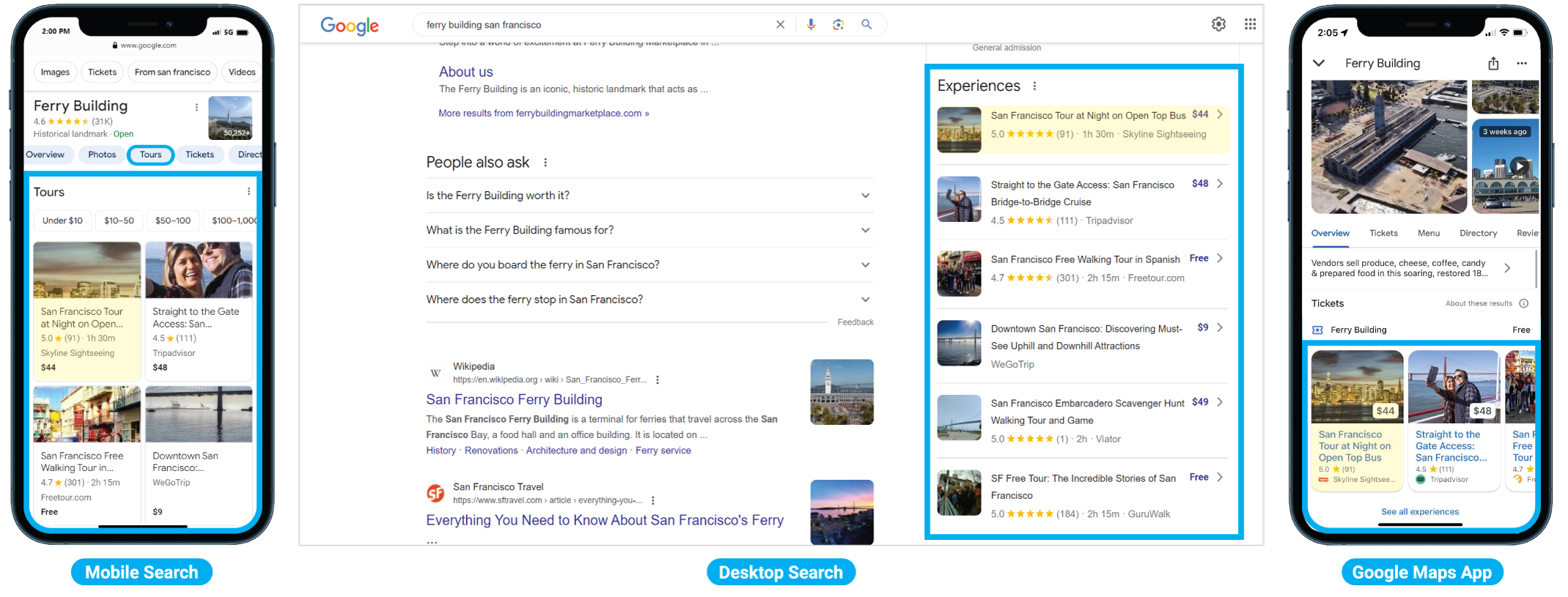Expand 'Where do you board the ferry' question
1568x597 pixels.
pyautogui.click(x=649, y=264)
